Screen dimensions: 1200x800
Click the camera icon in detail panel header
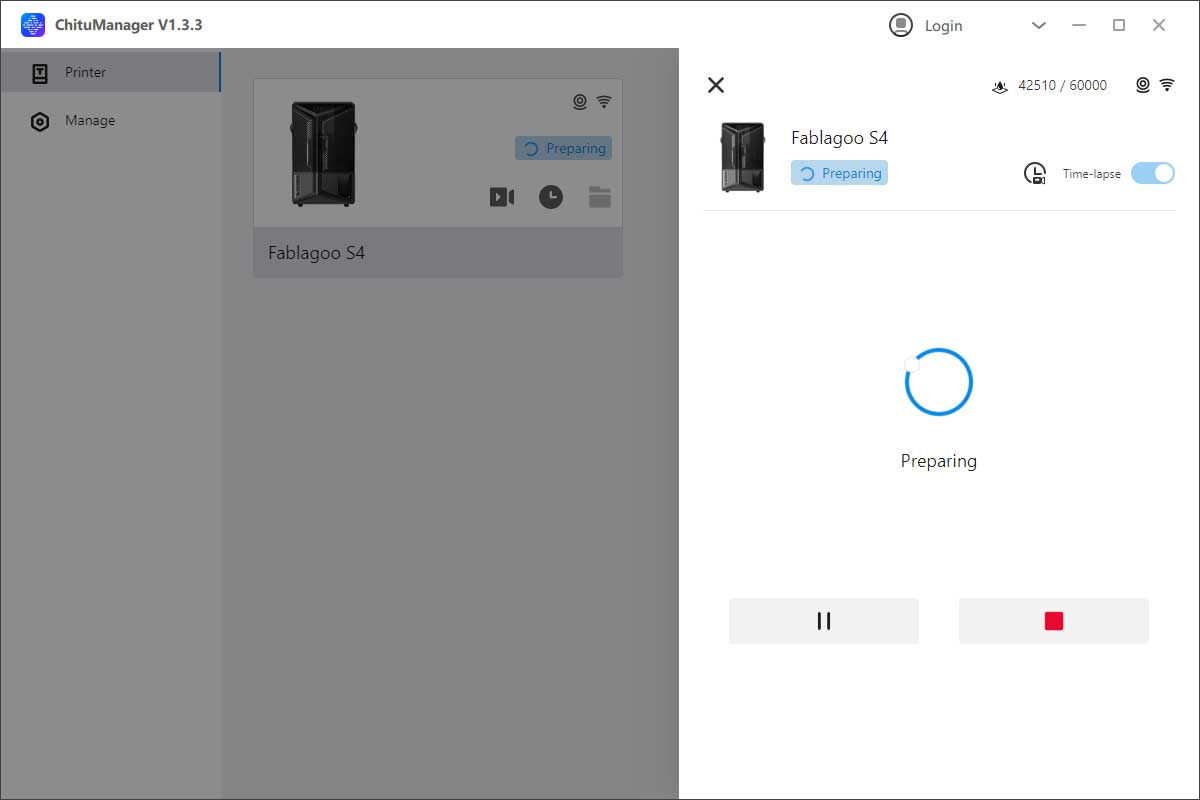click(1143, 85)
